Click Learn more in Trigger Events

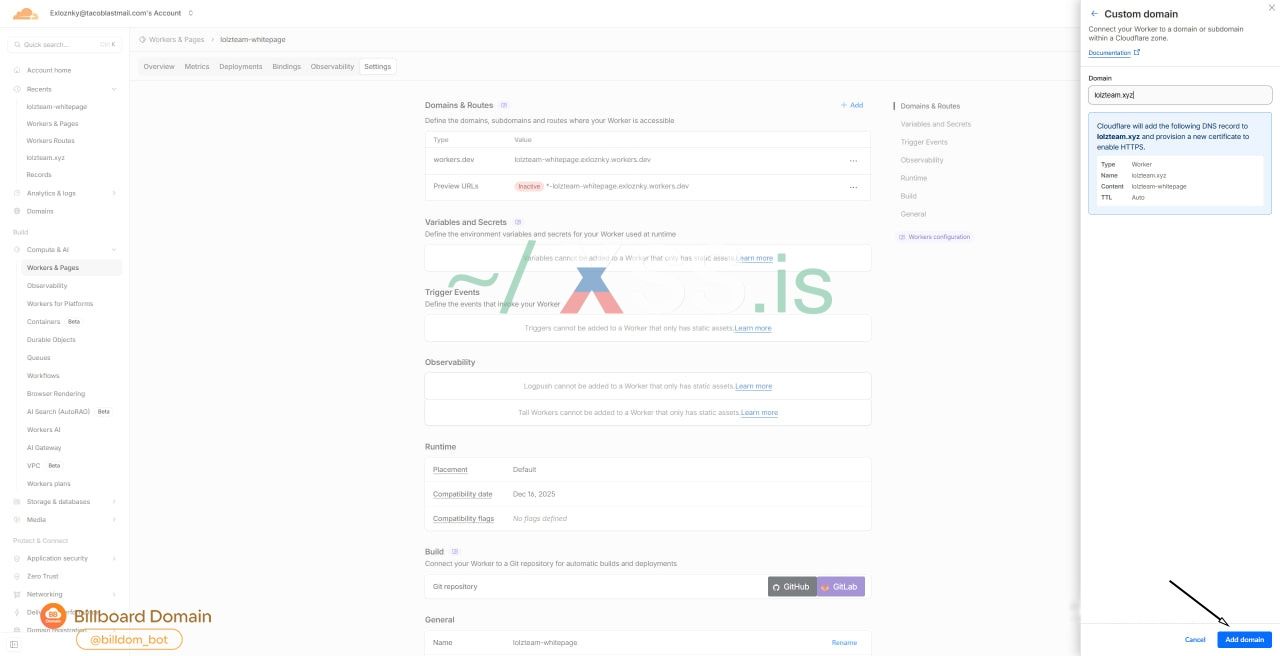[753, 328]
